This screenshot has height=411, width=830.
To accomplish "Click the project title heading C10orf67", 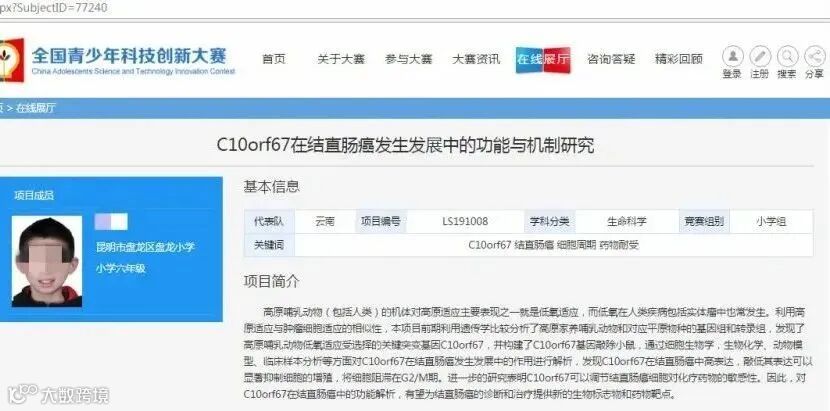I will click(x=405, y=145).
